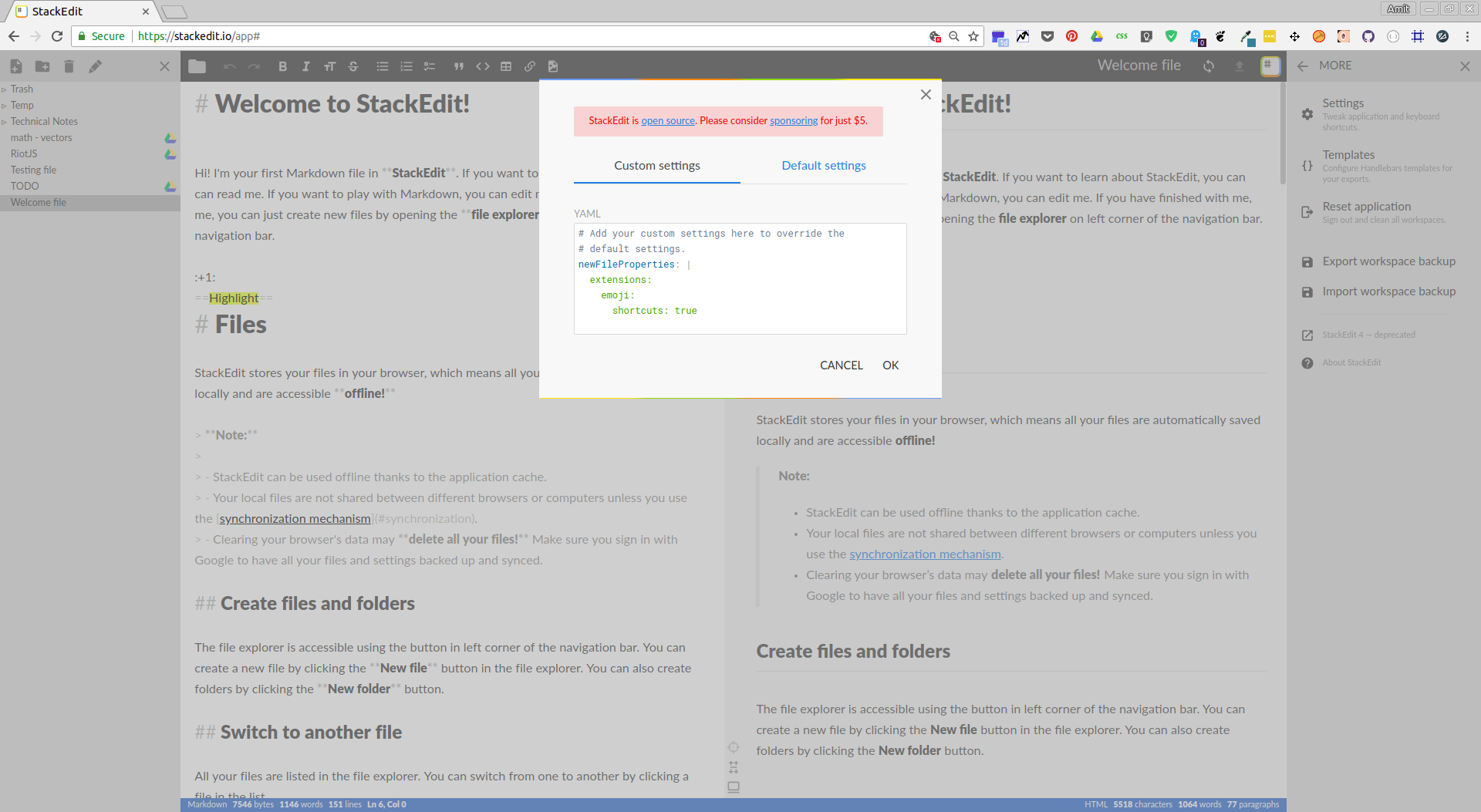Click the New folder icon in explorer
This screenshot has width=1481, height=812.
click(x=42, y=66)
